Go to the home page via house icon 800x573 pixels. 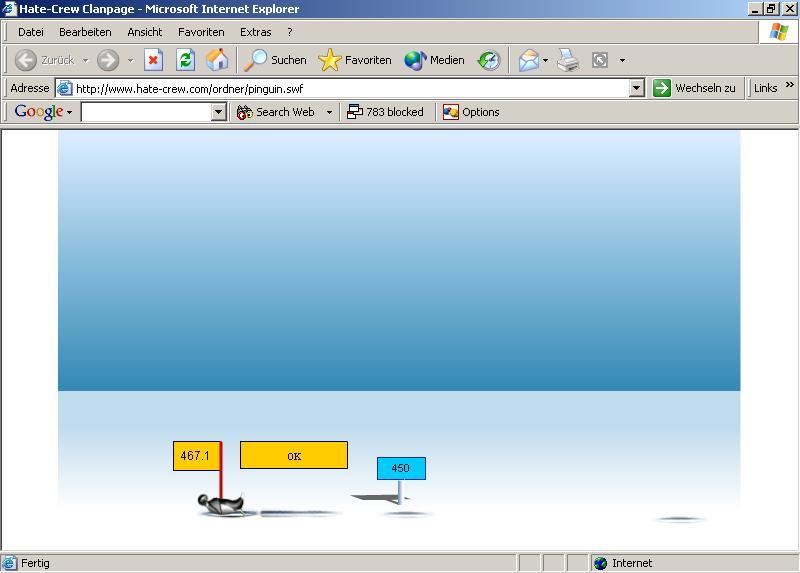217,60
